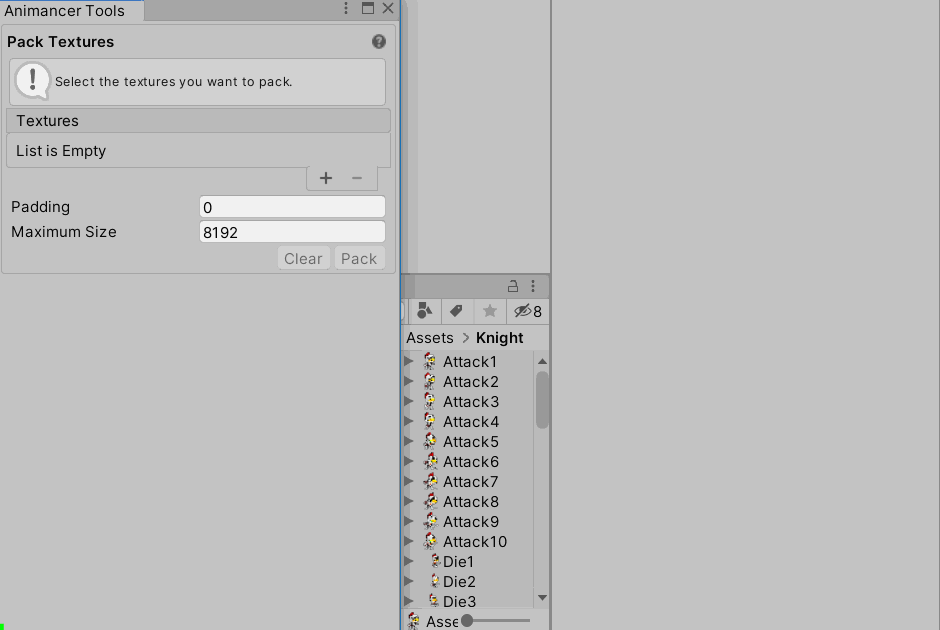The image size is (940, 630).
Task: Click the List is Empty text
Action: (61, 150)
